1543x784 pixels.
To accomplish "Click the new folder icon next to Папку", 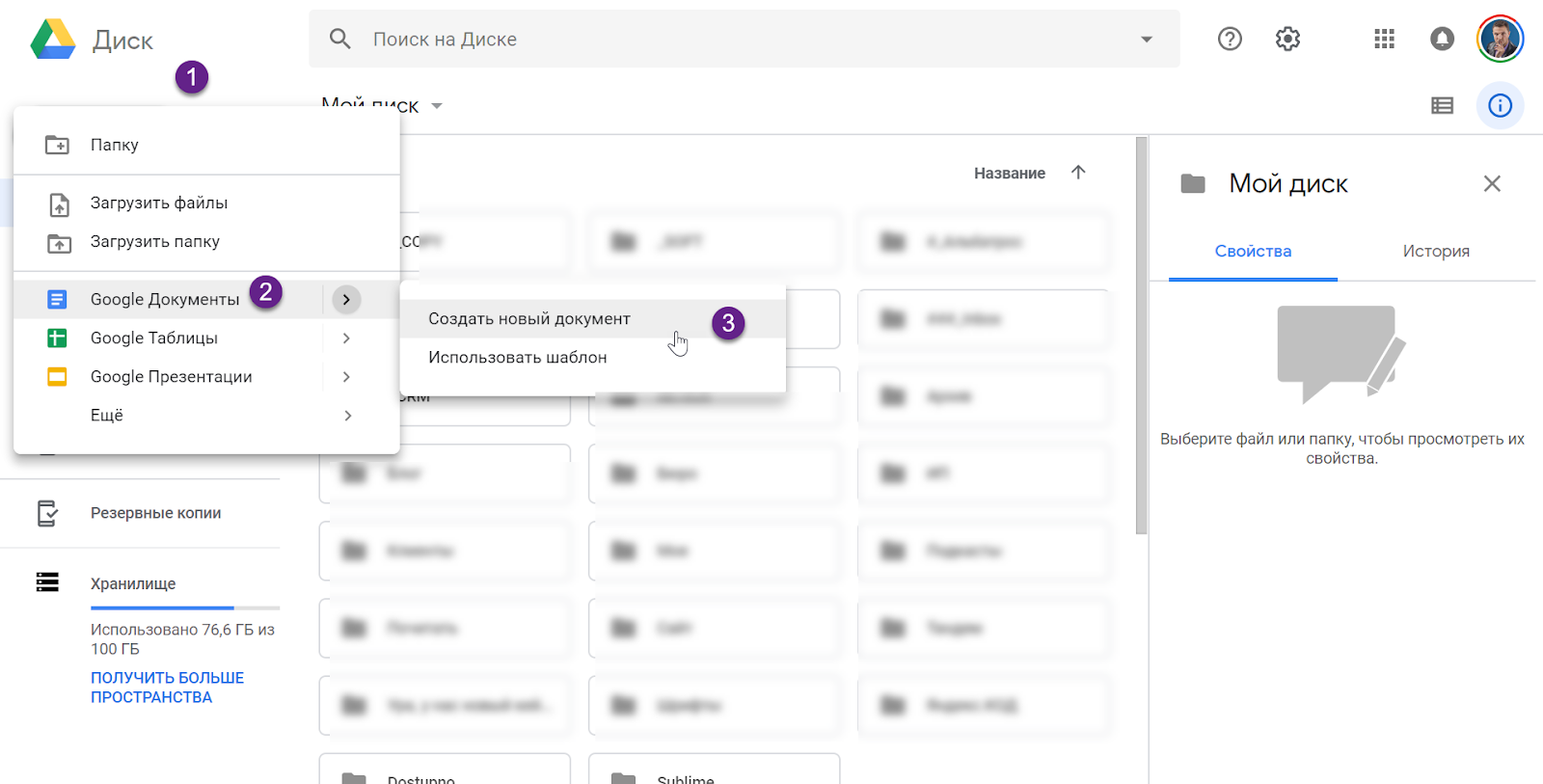I will [58, 145].
